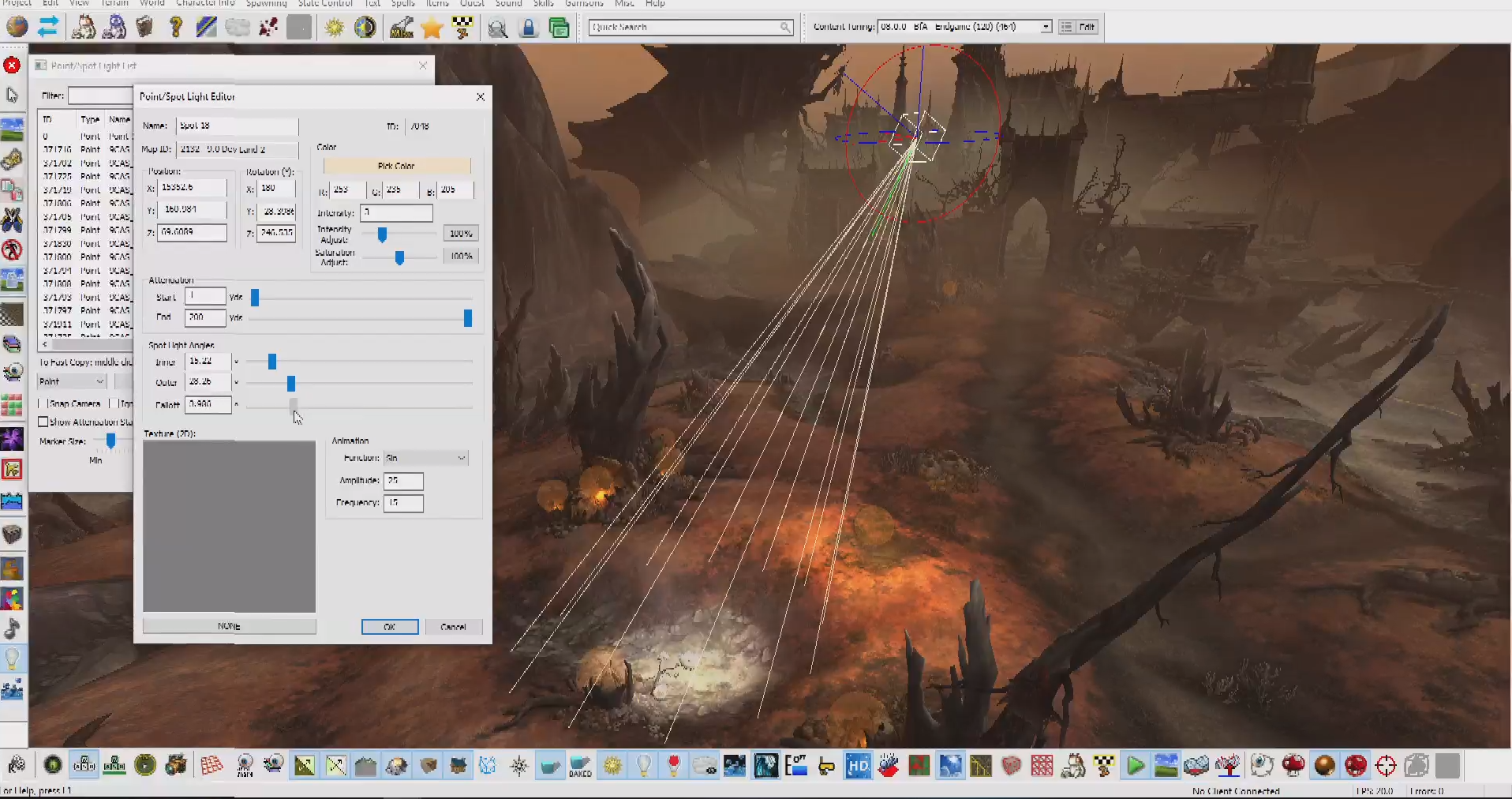Click the Intensity value field

coord(396,212)
